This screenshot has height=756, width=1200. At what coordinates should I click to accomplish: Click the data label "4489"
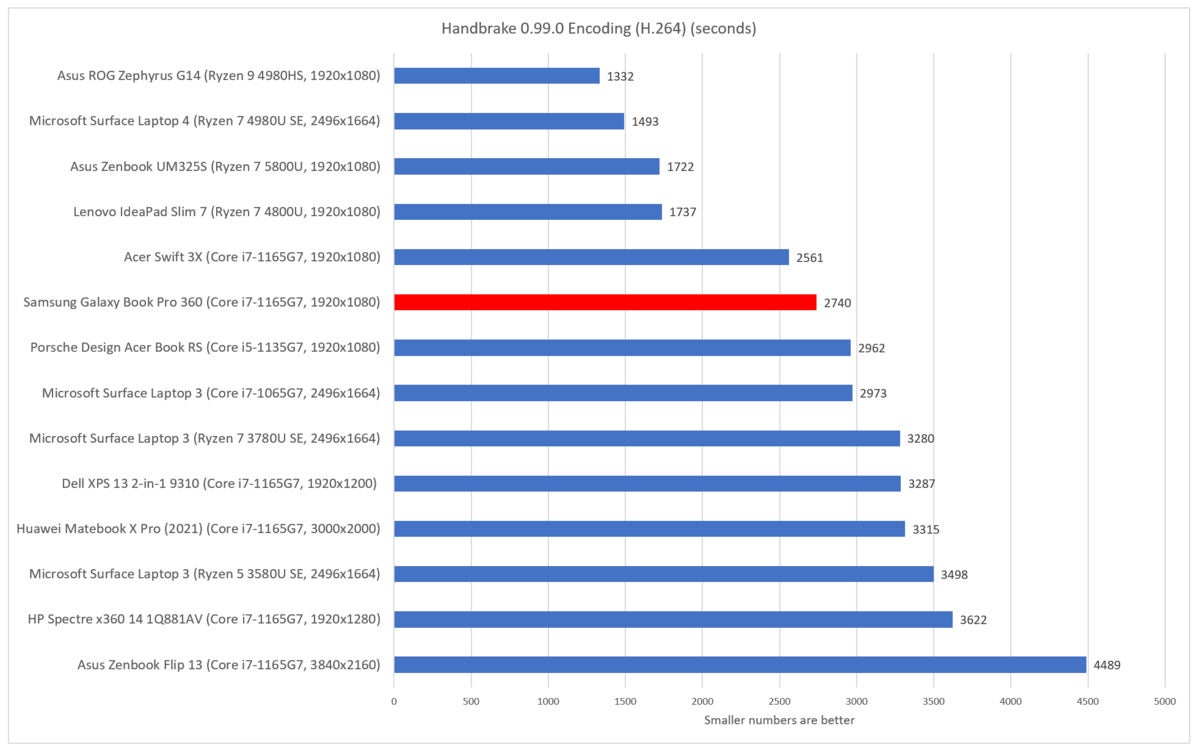point(1107,666)
